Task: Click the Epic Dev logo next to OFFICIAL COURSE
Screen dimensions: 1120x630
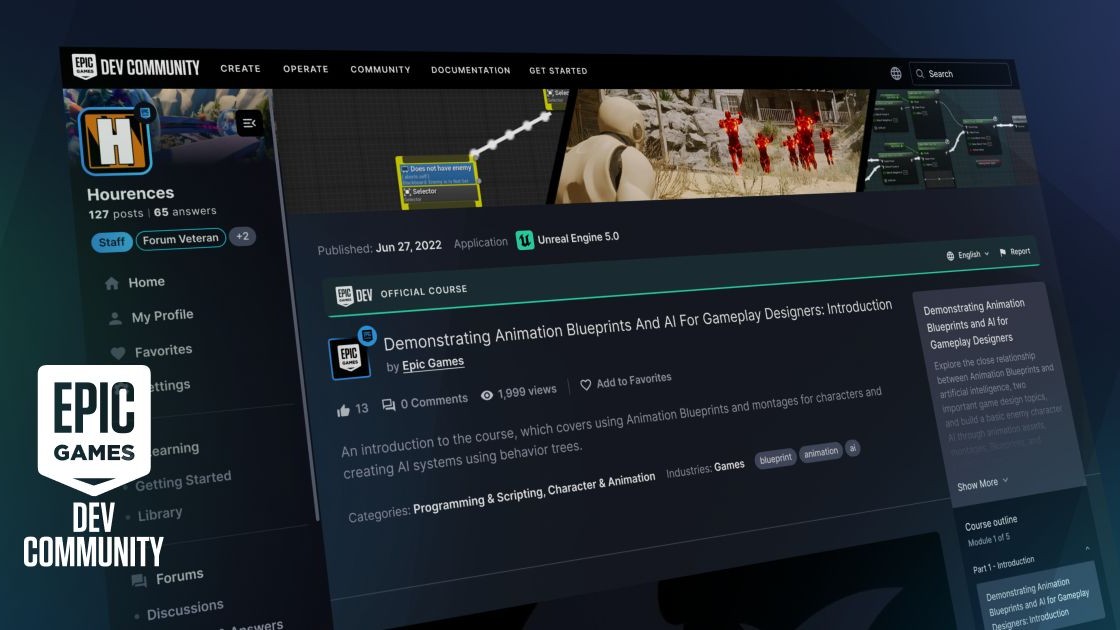Action: click(354, 295)
